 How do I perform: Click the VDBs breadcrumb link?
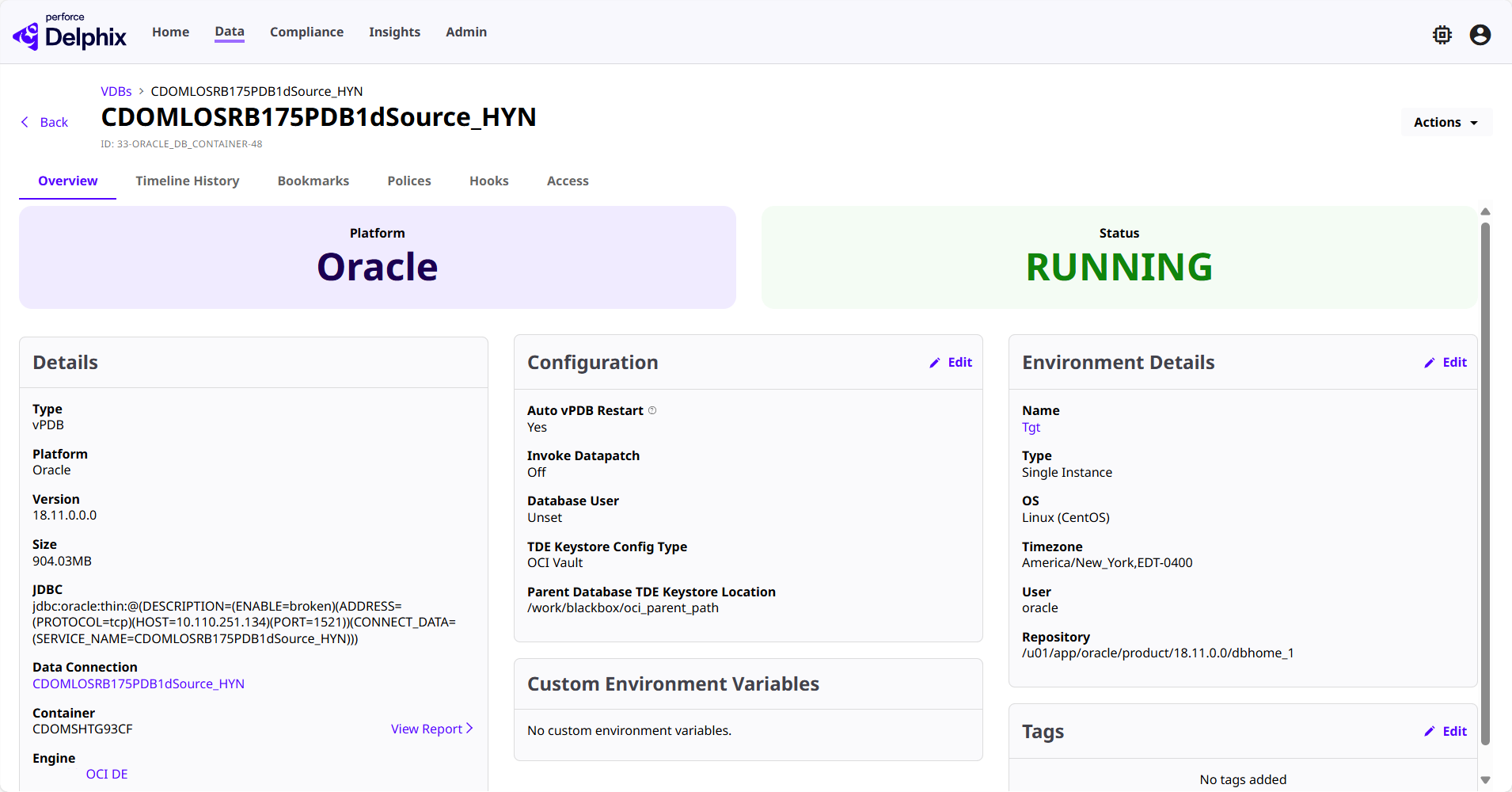coord(116,91)
